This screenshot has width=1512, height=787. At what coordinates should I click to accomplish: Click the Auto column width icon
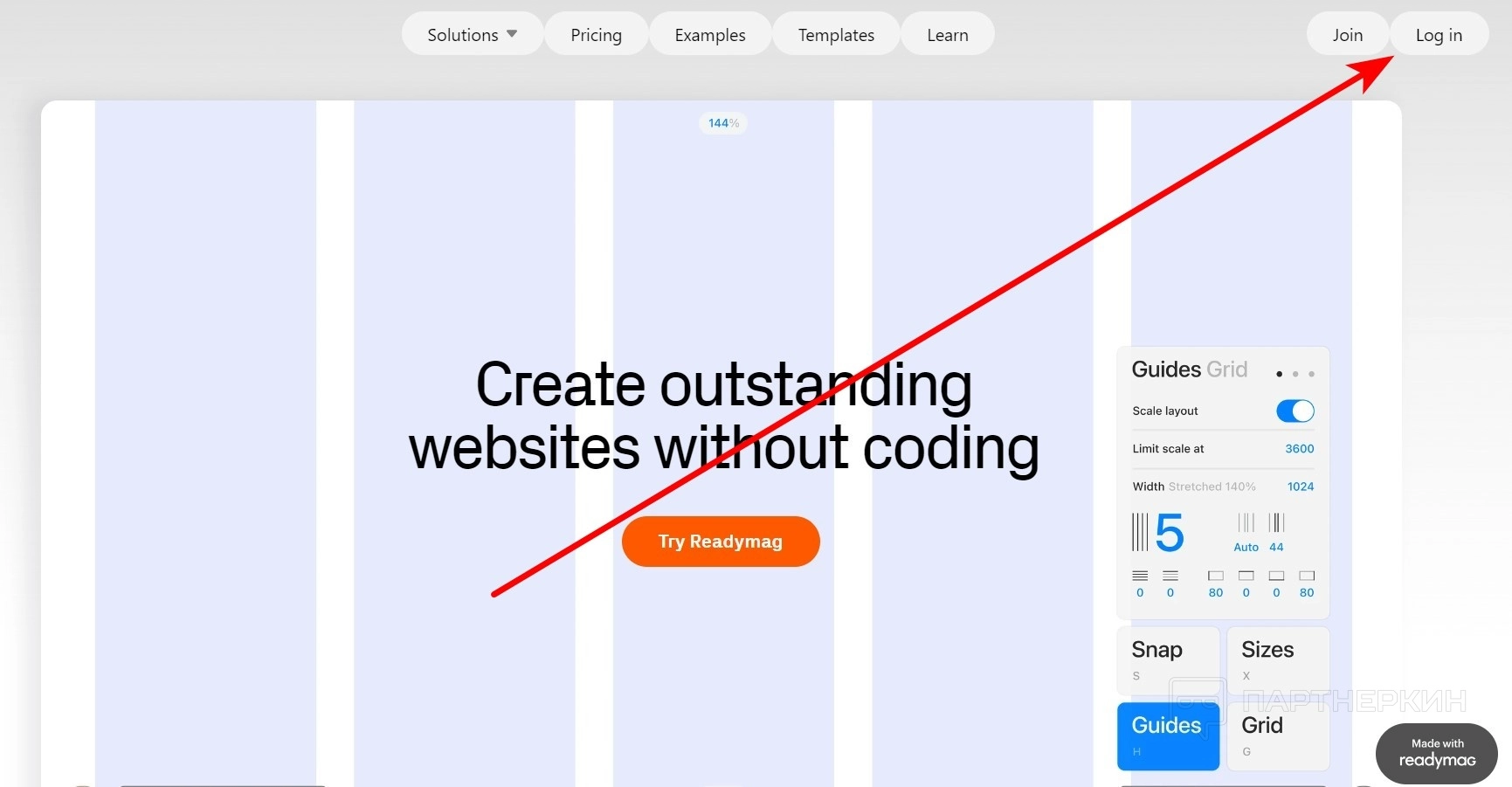[1246, 522]
